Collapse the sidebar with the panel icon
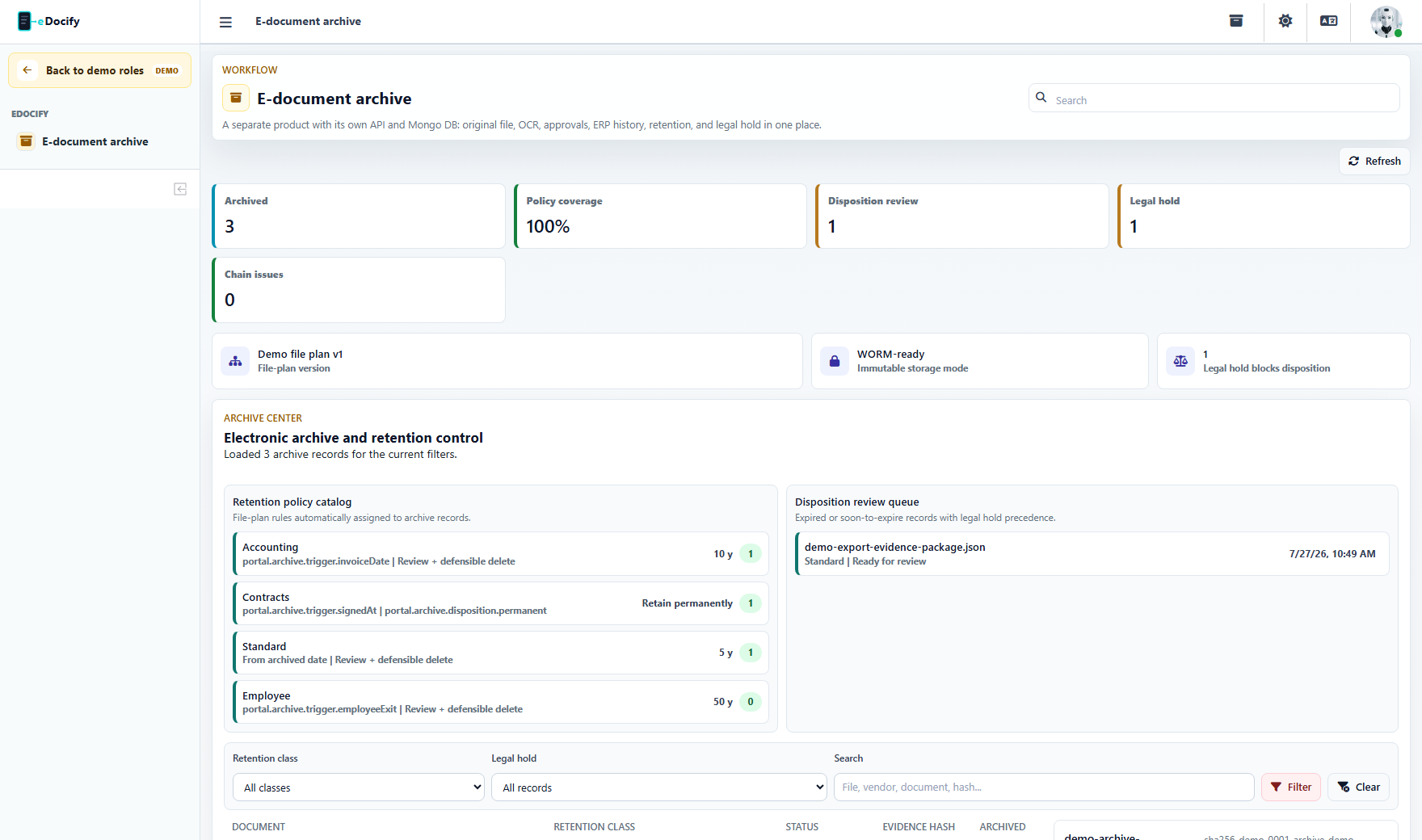 (180, 189)
